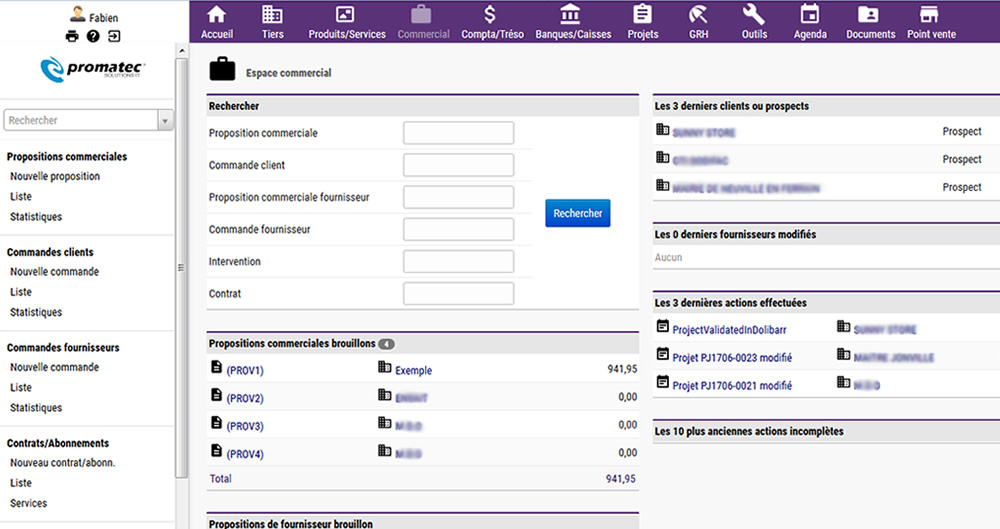Open Nouveau contrat/abonn. link

point(62,463)
